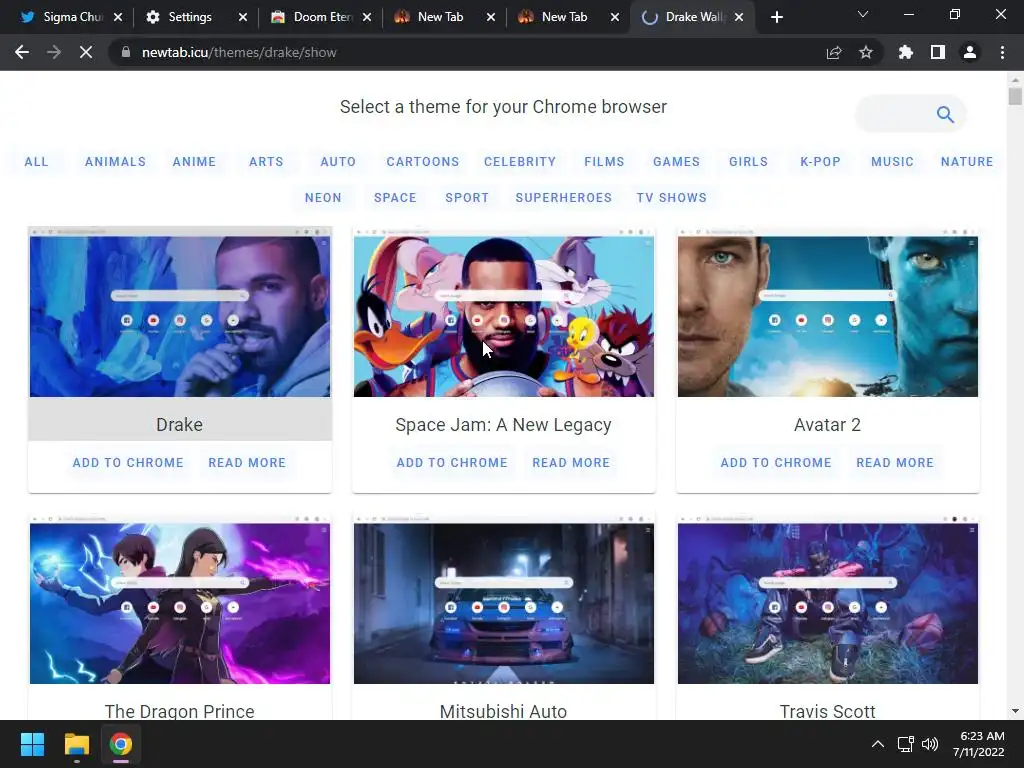Image resolution: width=1024 pixels, height=768 pixels.
Task: Click the magnifier search icon
Action: [945, 114]
